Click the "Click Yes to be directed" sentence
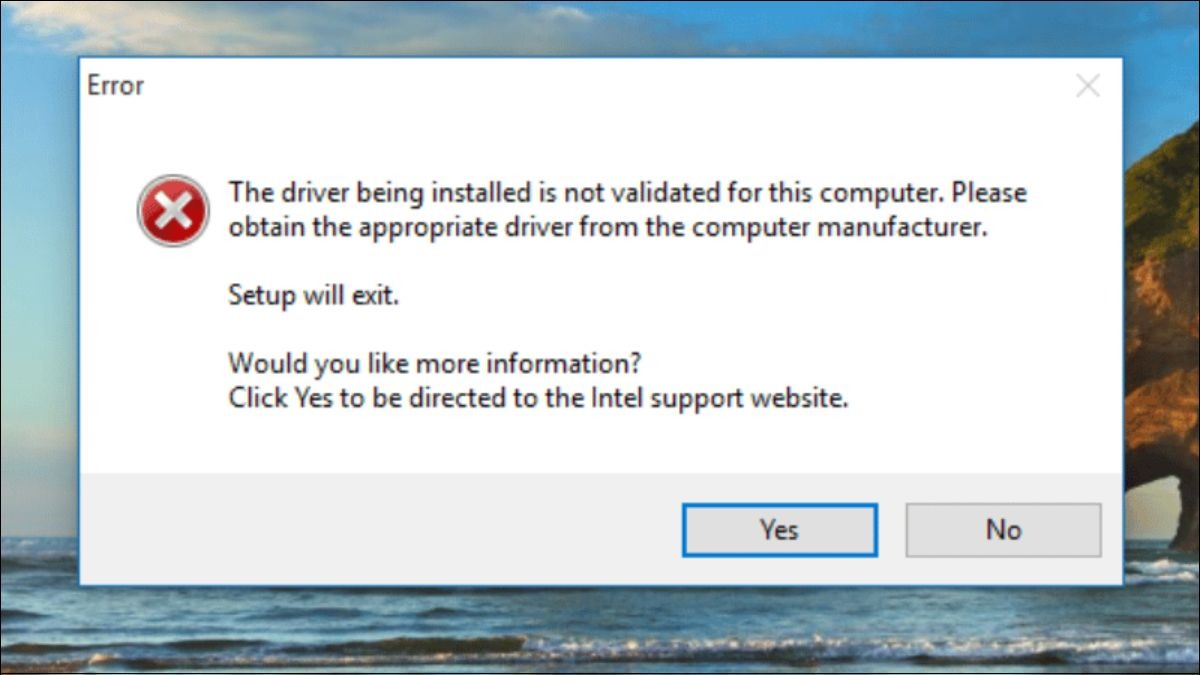Image resolution: width=1200 pixels, height=675 pixels. 538,398
